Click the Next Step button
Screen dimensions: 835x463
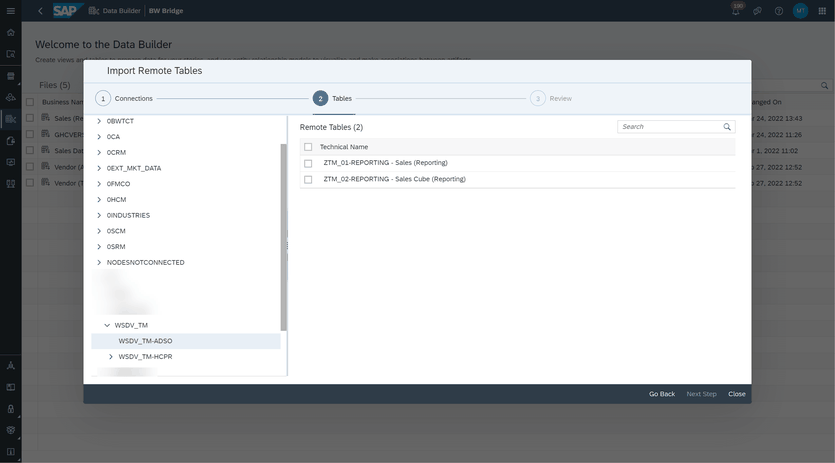[701, 394]
